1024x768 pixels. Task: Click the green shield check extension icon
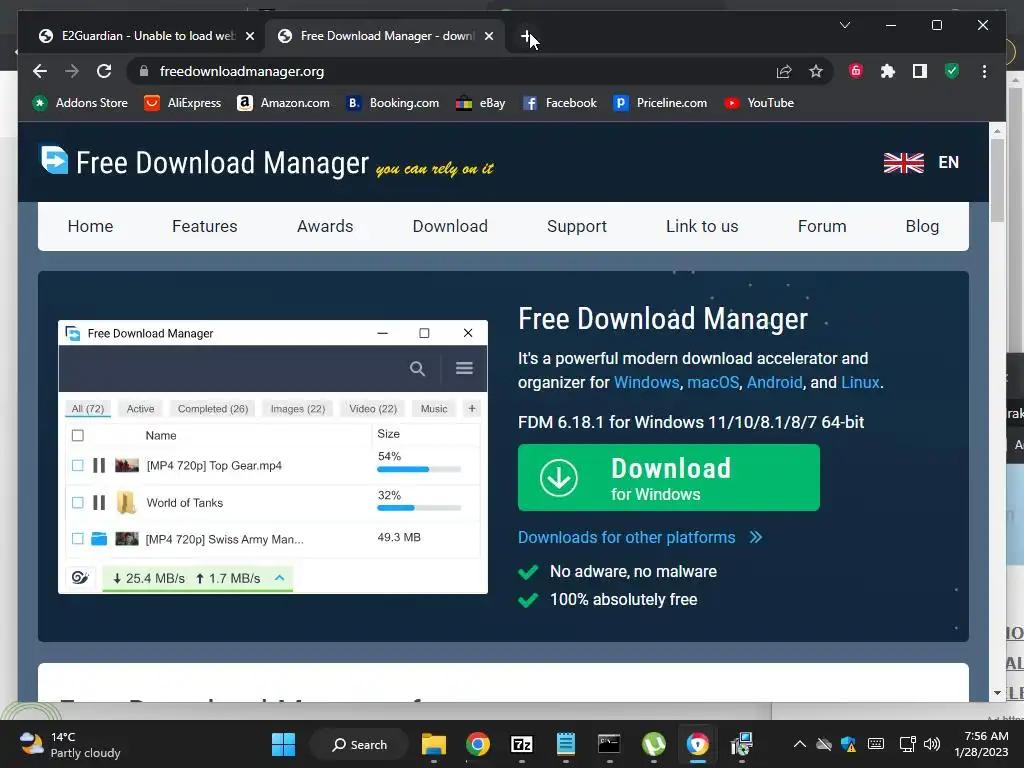click(952, 71)
